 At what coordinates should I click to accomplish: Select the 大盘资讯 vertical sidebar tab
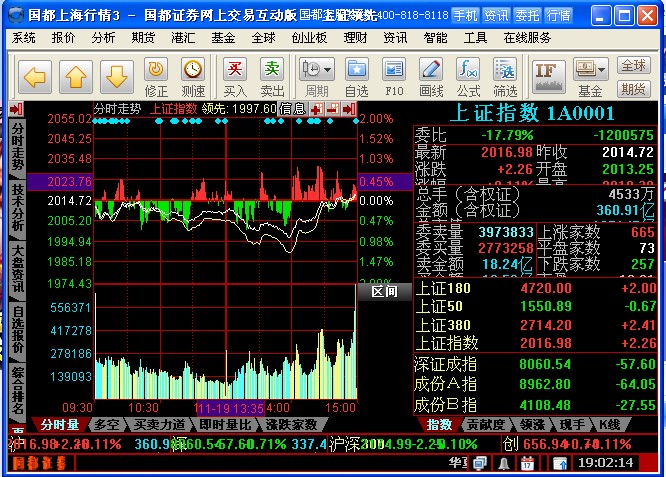click(17, 268)
